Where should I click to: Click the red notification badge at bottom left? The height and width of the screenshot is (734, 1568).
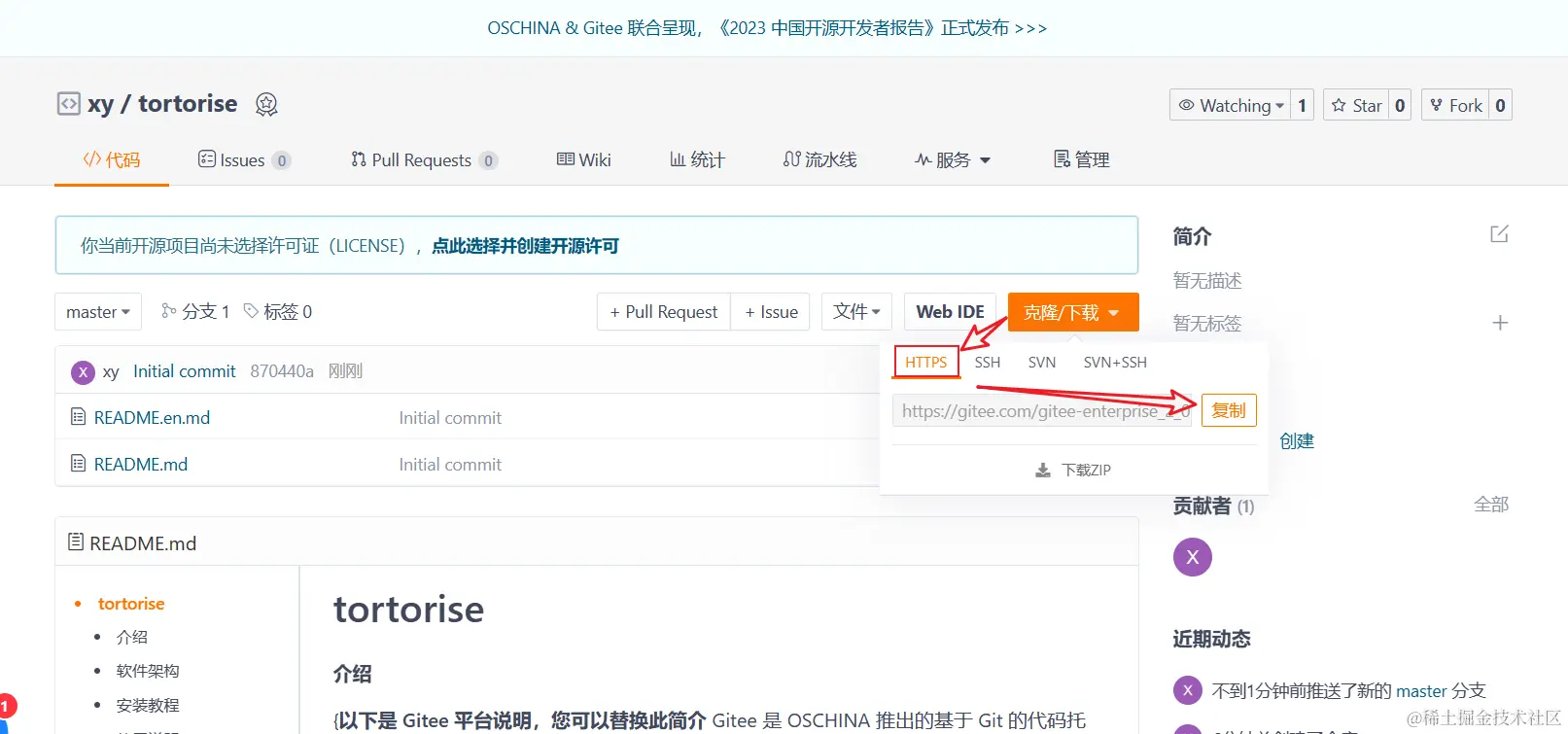(x=6, y=707)
